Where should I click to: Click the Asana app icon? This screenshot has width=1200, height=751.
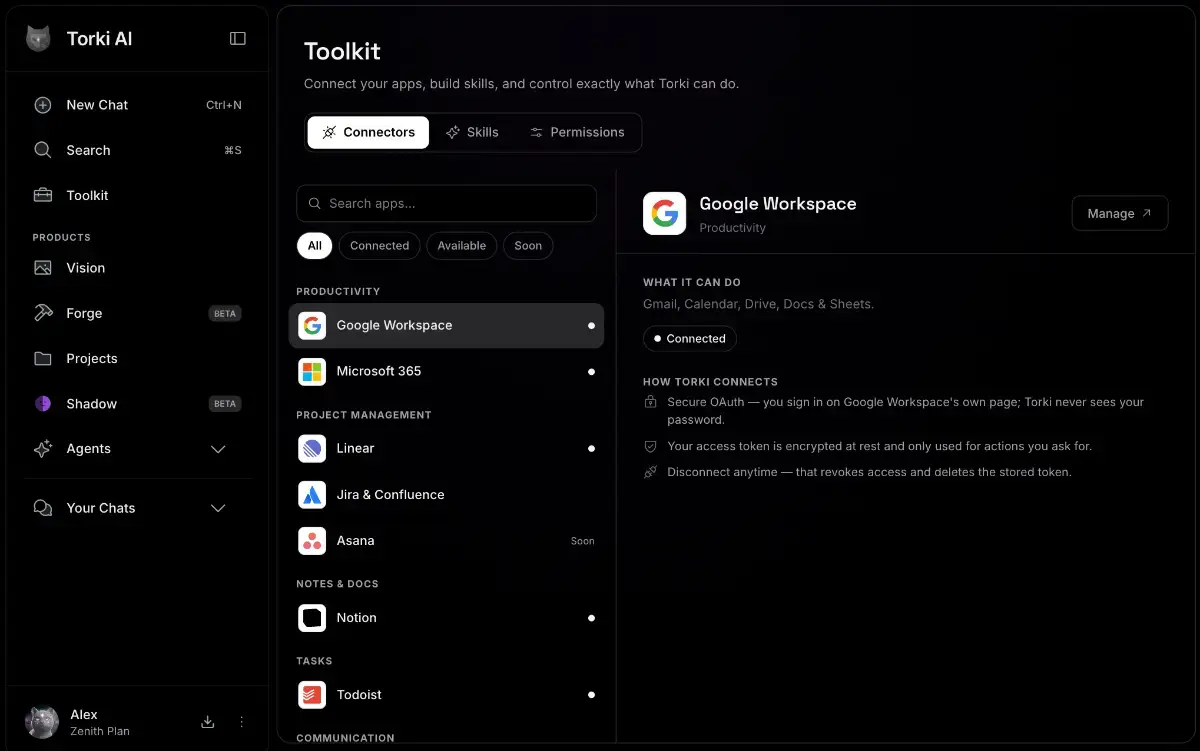(312, 541)
